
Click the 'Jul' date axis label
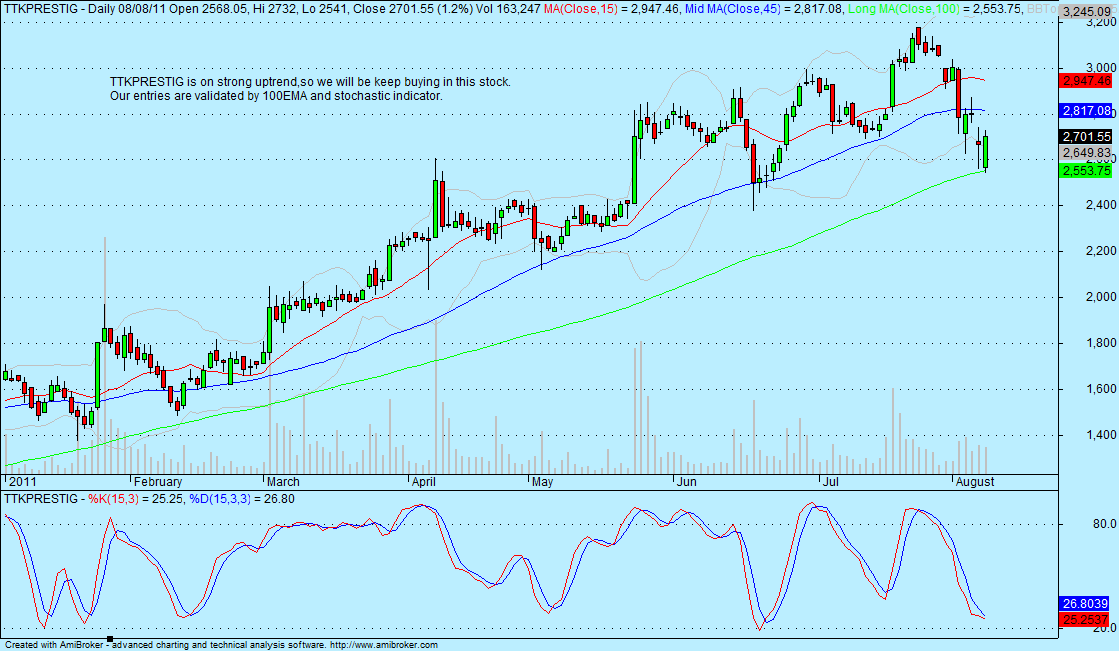[831, 482]
